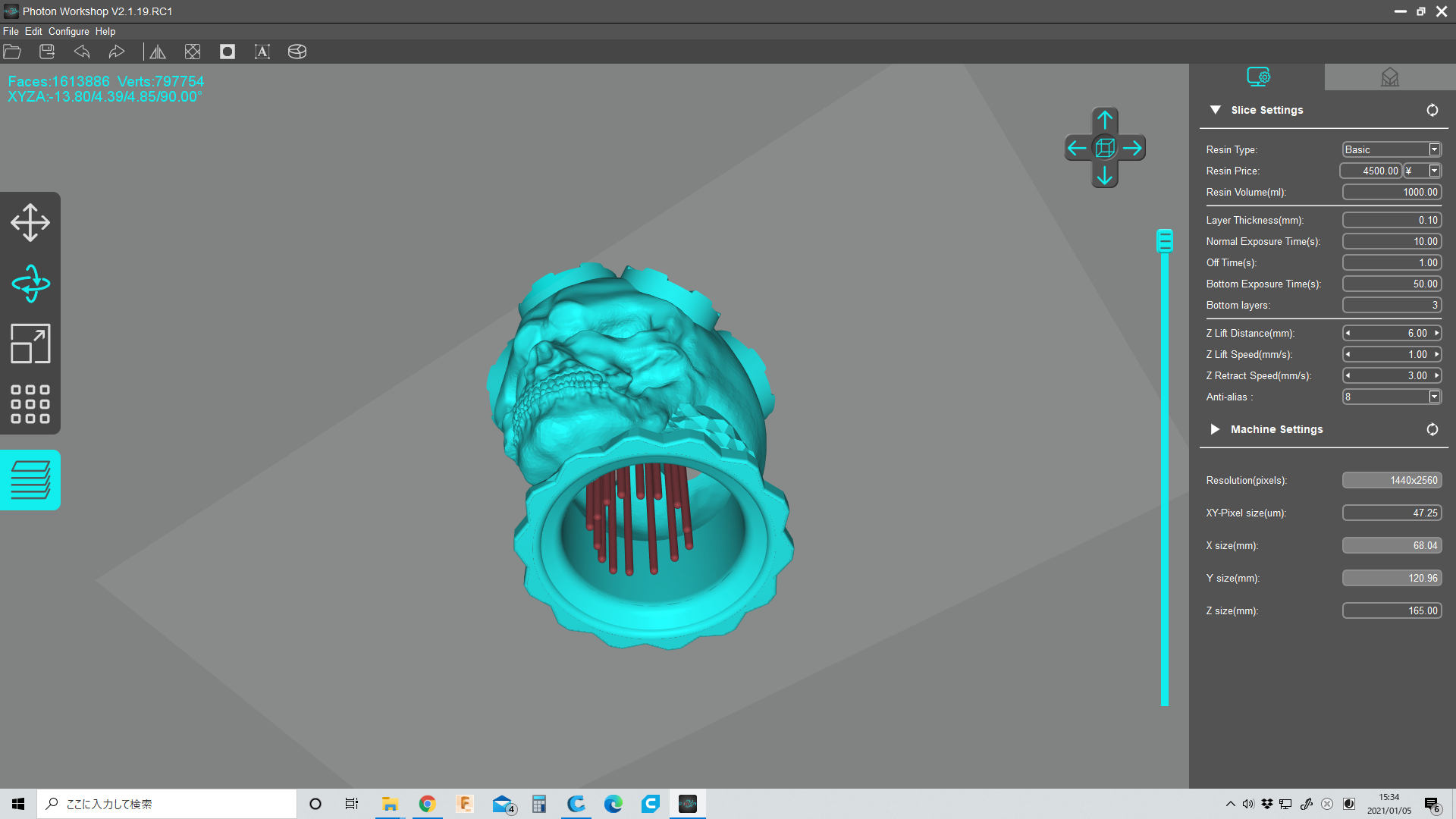Select the Move tool in left sidebar
Image resolution: width=1456 pixels, height=819 pixels.
point(30,222)
